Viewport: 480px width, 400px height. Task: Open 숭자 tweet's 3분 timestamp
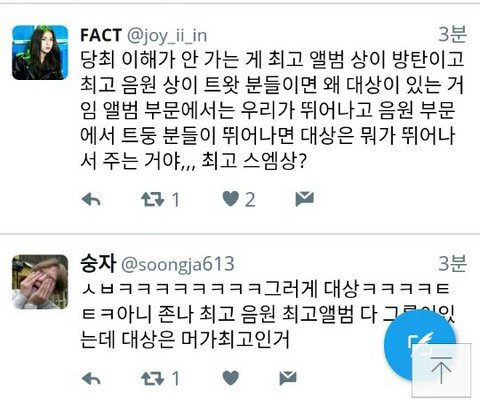pos(452,263)
